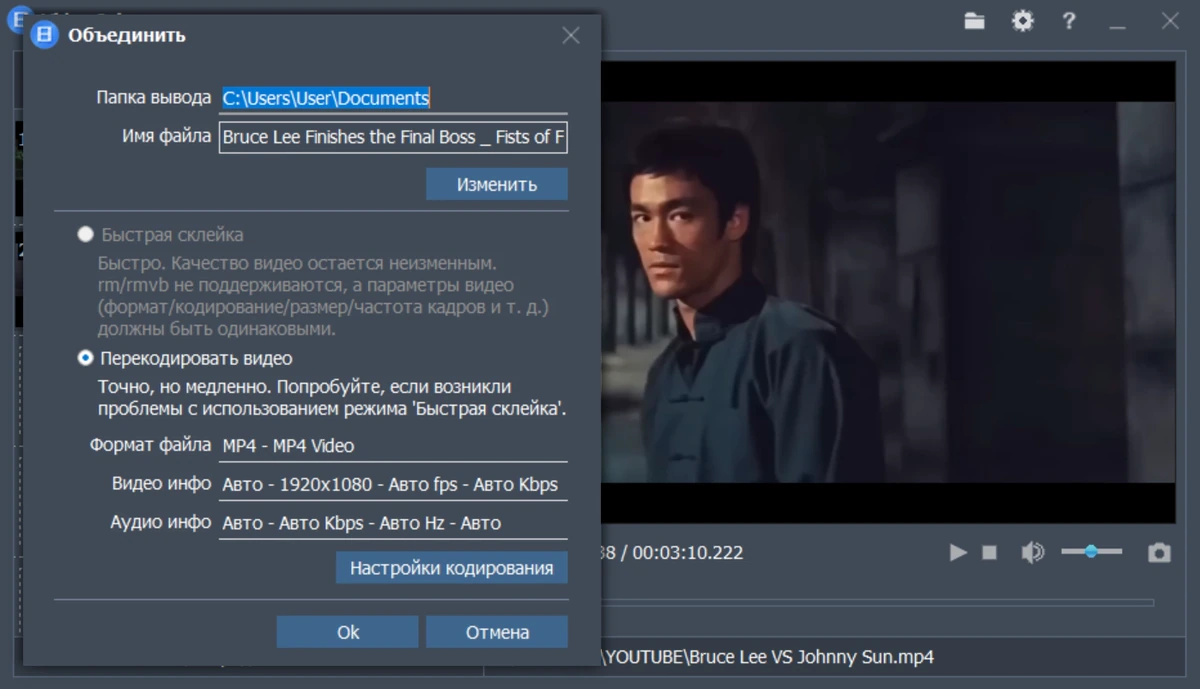Viewport: 1200px width, 689px height.
Task: Open Настройки кодирования
Action: (x=451, y=568)
